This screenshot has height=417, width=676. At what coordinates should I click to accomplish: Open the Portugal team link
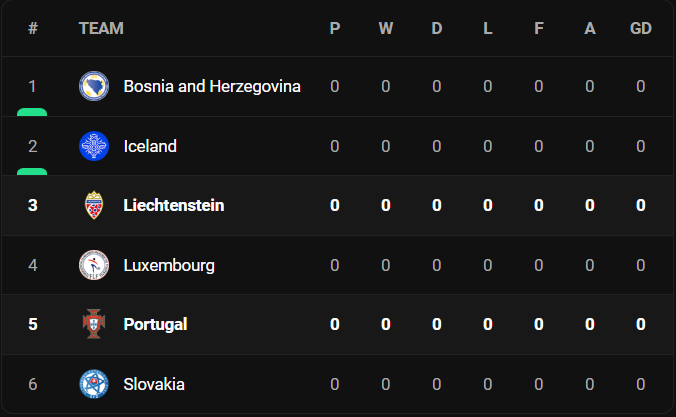click(x=155, y=325)
